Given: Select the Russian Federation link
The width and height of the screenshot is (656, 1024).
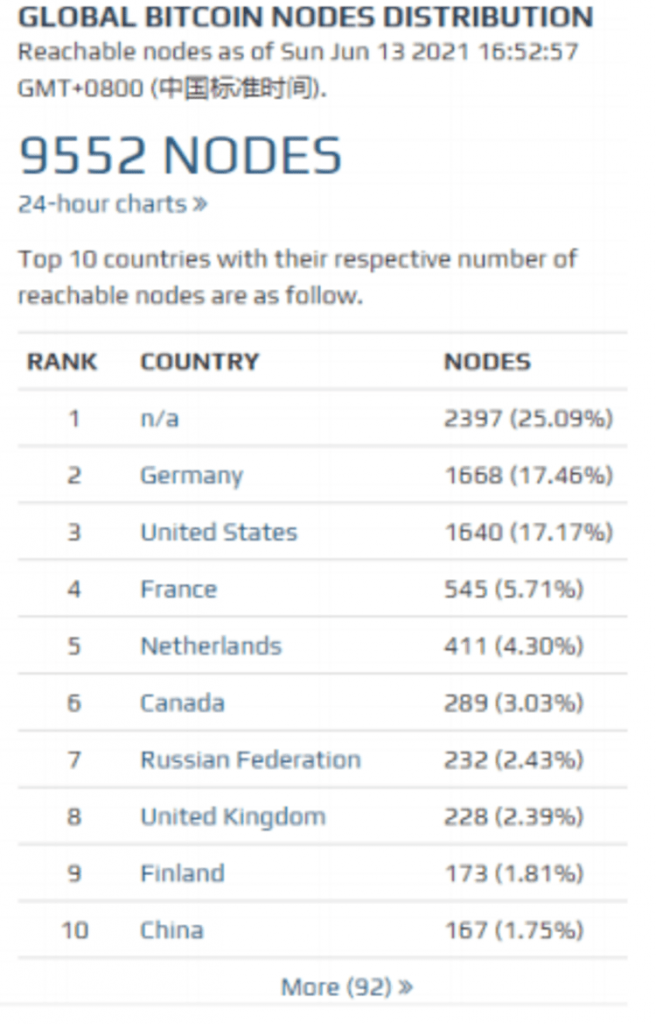Looking at the screenshot, I should point(250,760).
